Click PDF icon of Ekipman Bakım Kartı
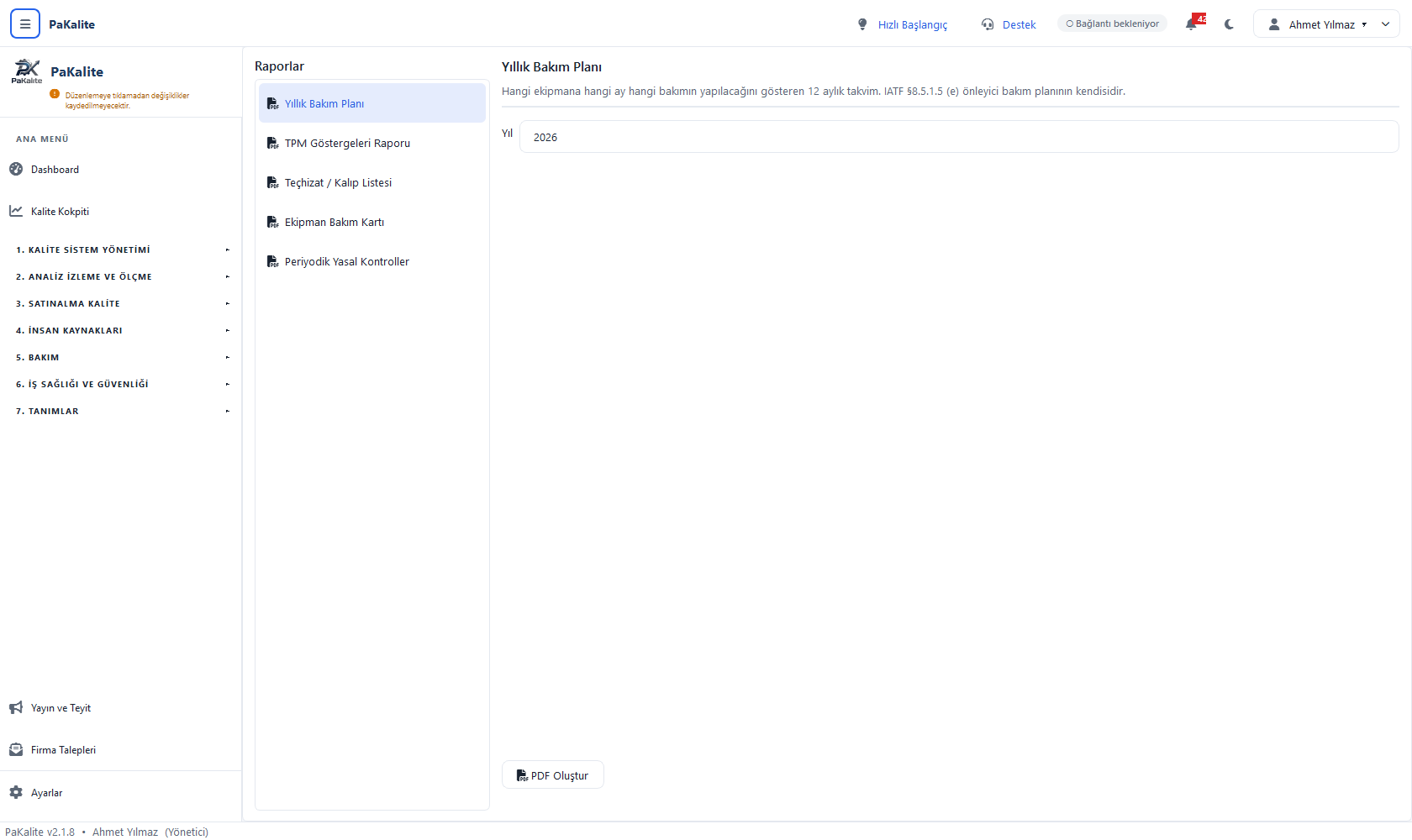Screen dimensions: 1412x840 tap(273, 222)
